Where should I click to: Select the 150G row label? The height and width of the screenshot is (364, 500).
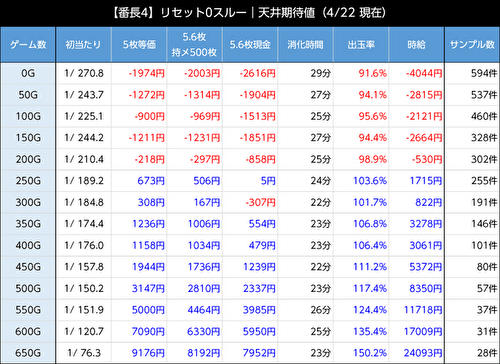(28, 138)
